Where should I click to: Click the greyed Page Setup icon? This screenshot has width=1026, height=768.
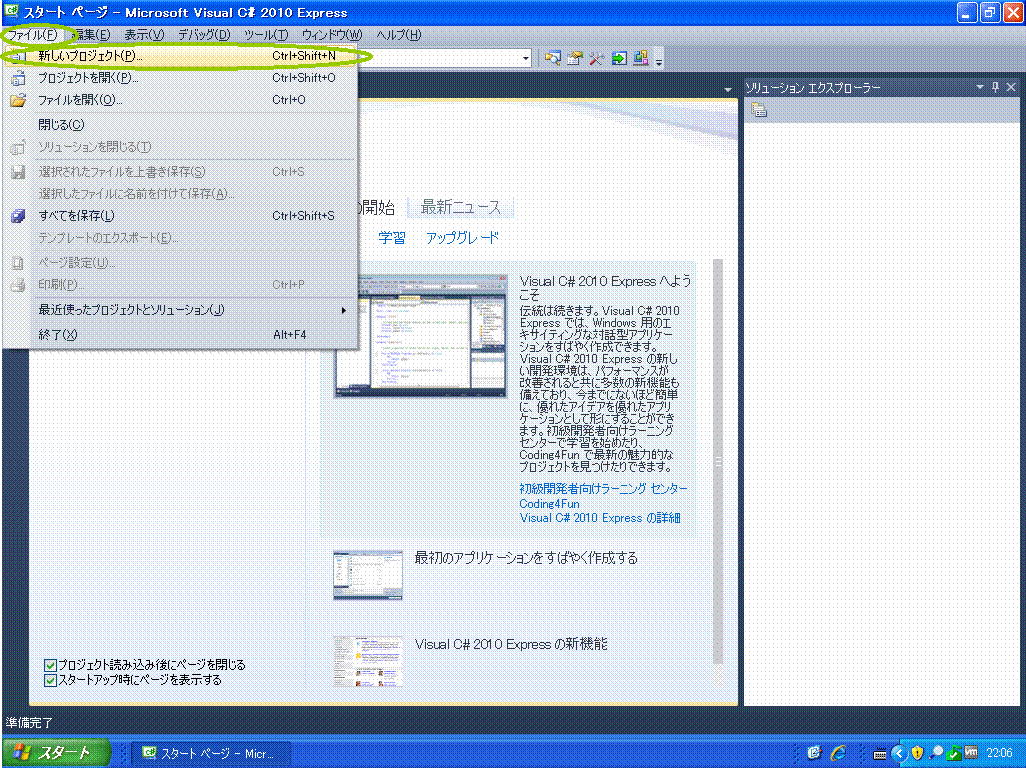pos(18,263)
